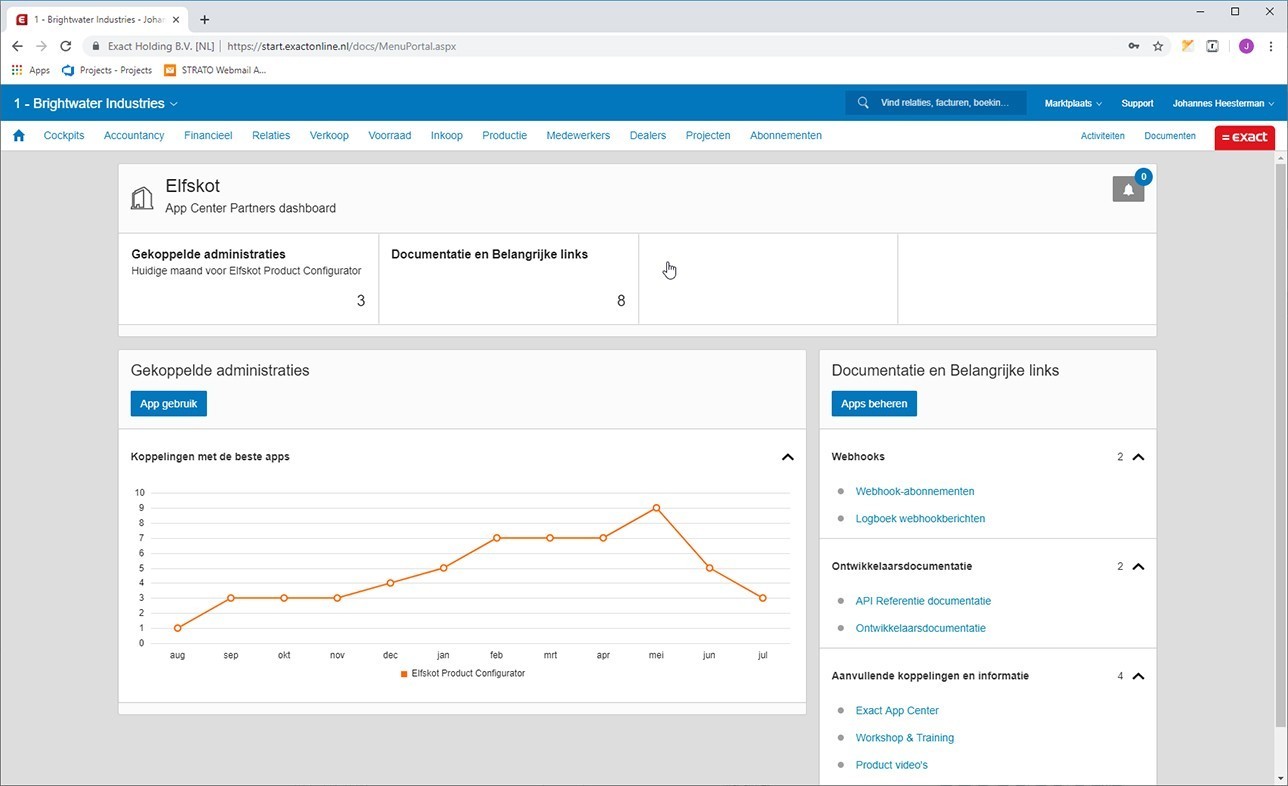Viewport: 1288px width, 786px height.
Task: Open the Chrome profile avatar
Action: point(1246,46)
